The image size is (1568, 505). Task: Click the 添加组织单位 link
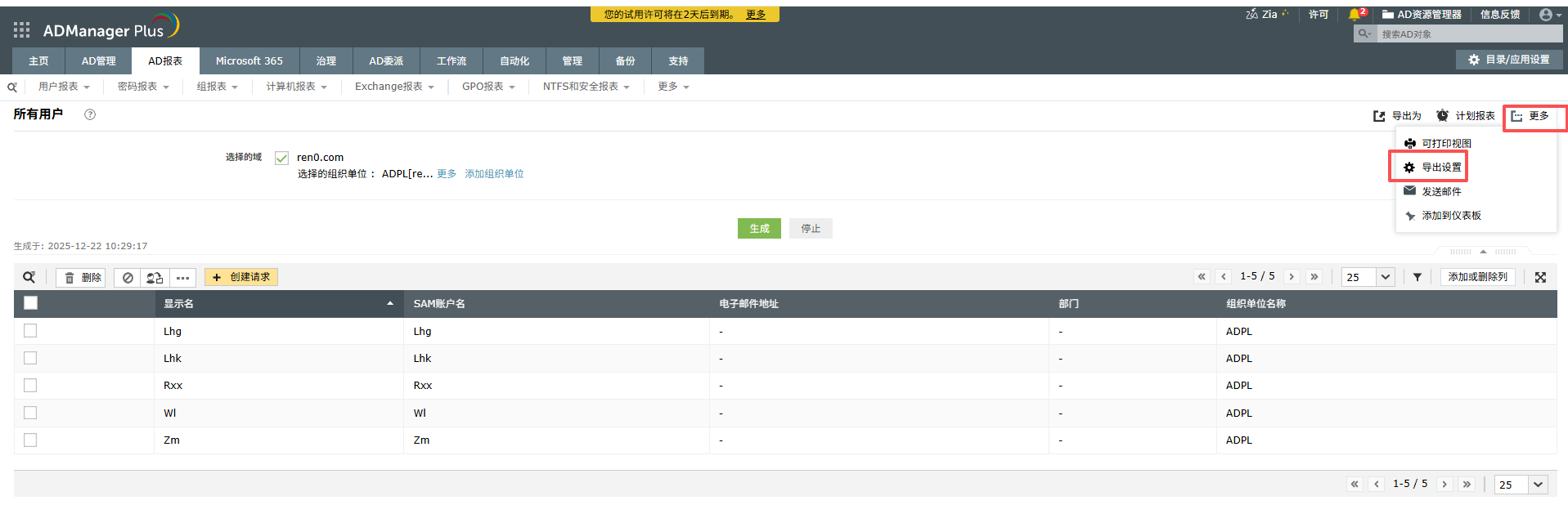(x=494, y=174)
